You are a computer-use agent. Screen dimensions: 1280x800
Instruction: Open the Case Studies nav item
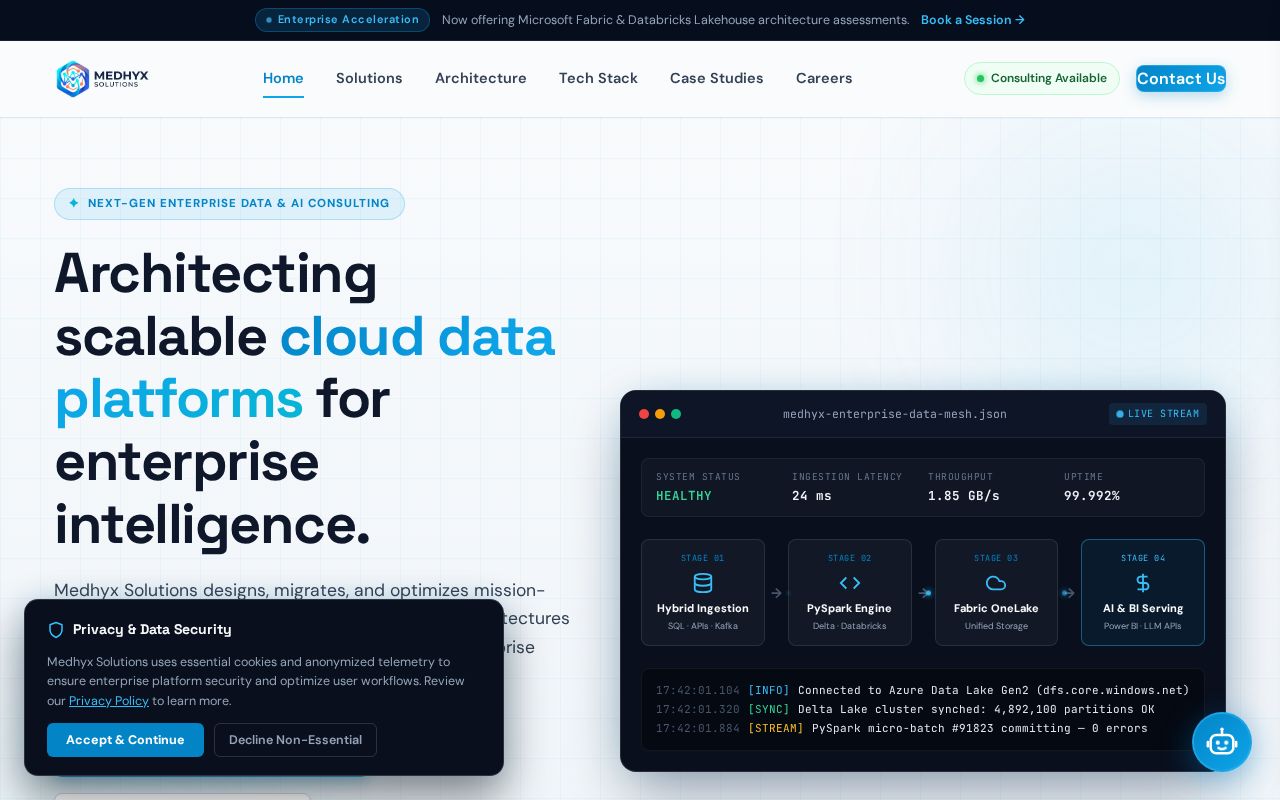pos(717,78)
